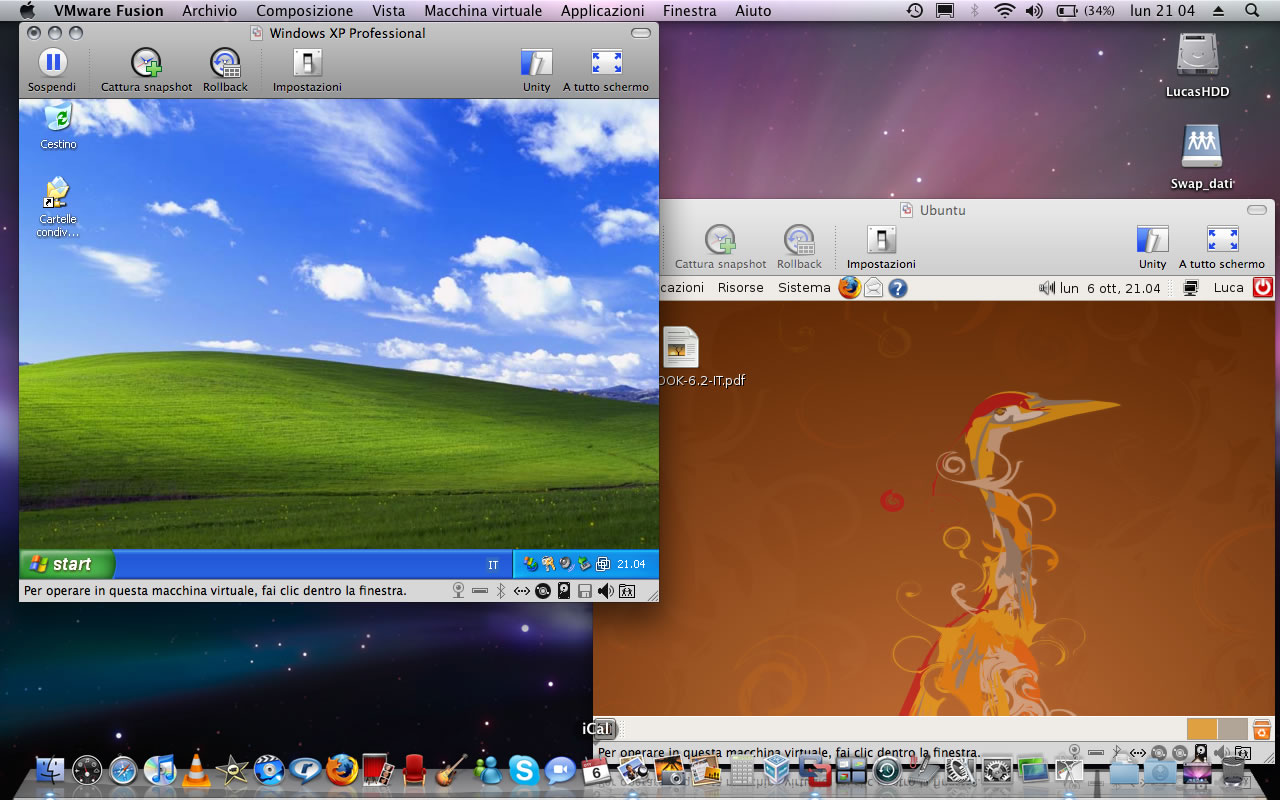Launch Firefox from the Ubuntu top panel
This screenshot has height=800, width=1280.
[x=849, y=288]
